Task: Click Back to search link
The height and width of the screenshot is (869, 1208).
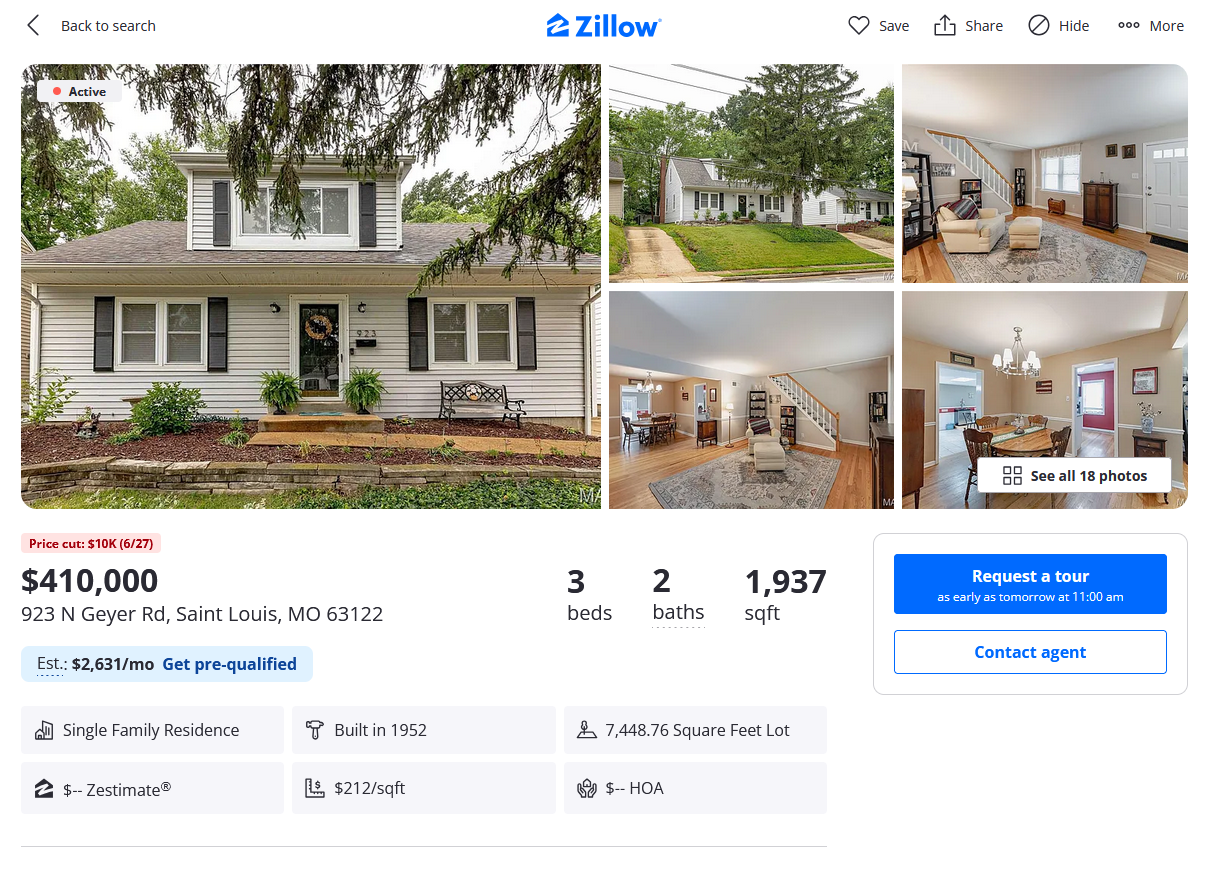Action: (x=108, y=26)
